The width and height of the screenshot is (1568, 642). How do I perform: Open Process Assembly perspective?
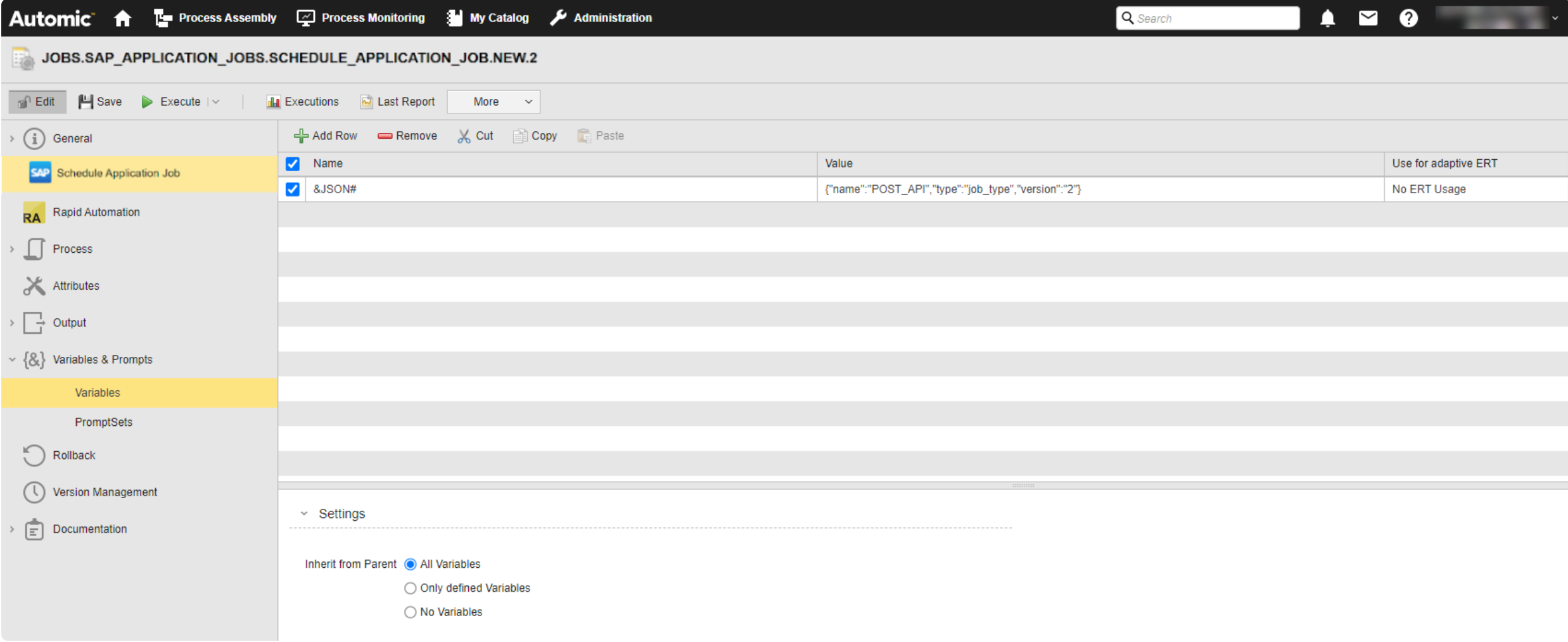click(215, 18)
